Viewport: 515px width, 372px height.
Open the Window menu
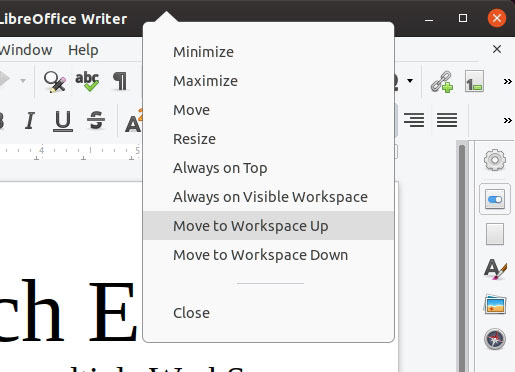[x=26, y=50]
